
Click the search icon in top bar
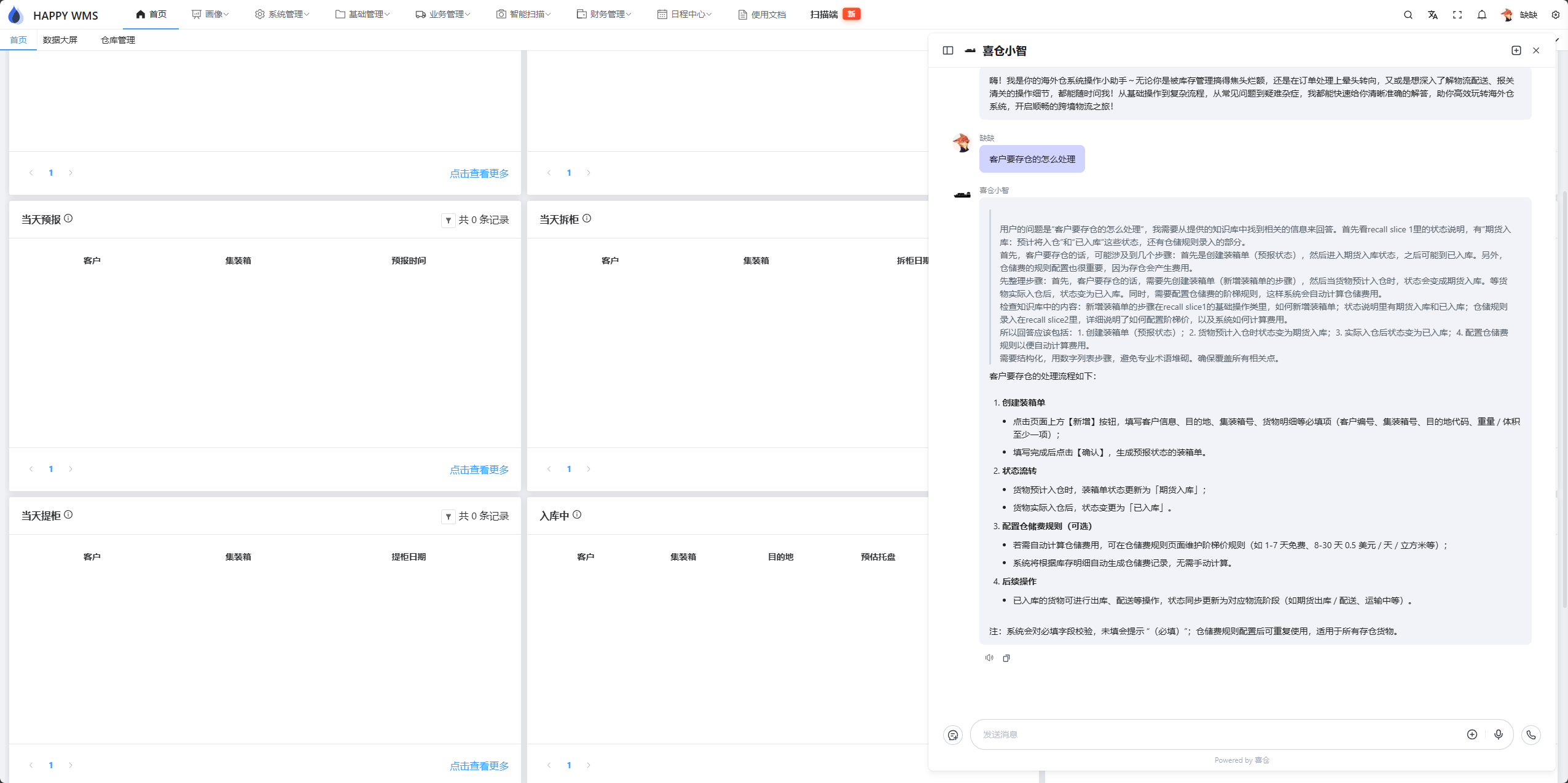tap(1408, 15)
